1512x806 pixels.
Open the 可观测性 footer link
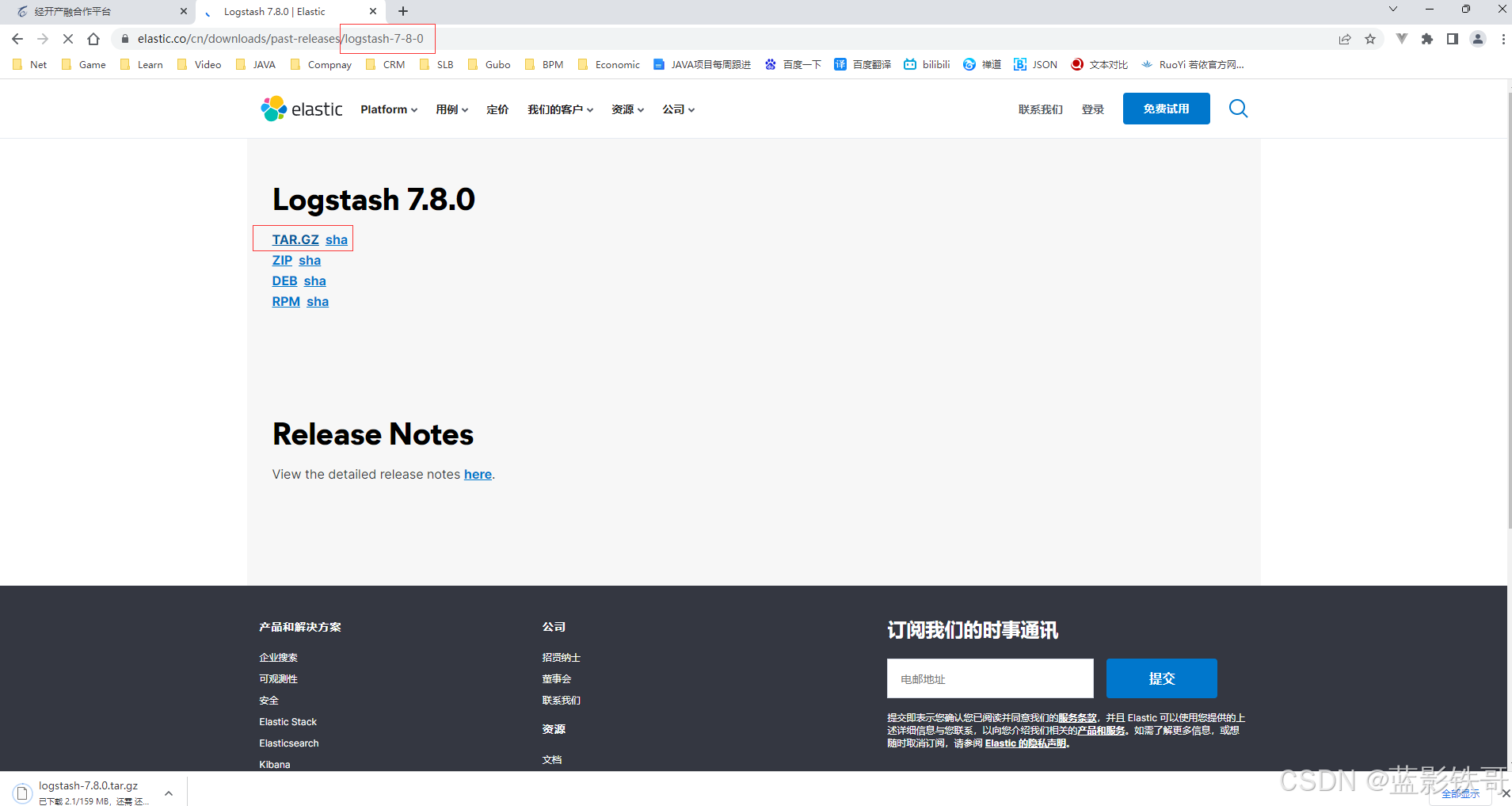coord(278,679)
